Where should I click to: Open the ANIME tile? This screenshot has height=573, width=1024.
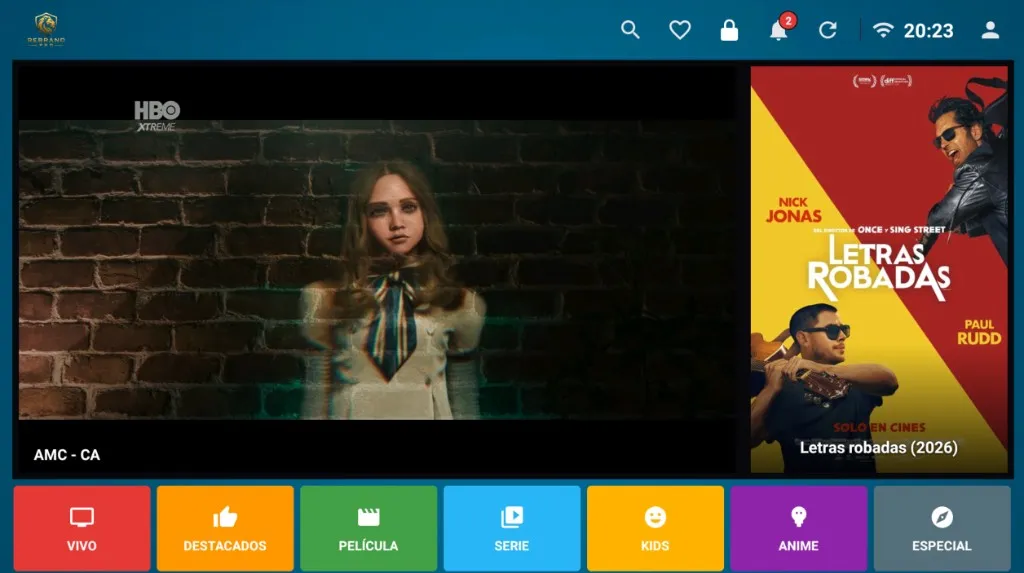(798, 528)
